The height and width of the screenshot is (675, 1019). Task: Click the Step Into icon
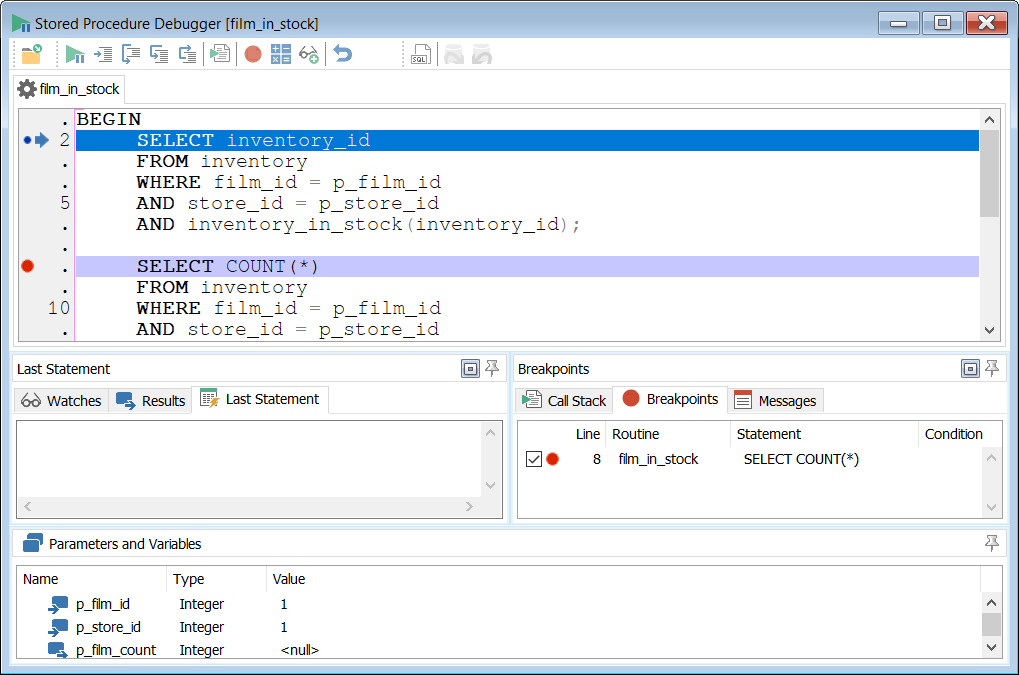click(x=131, y=54)
